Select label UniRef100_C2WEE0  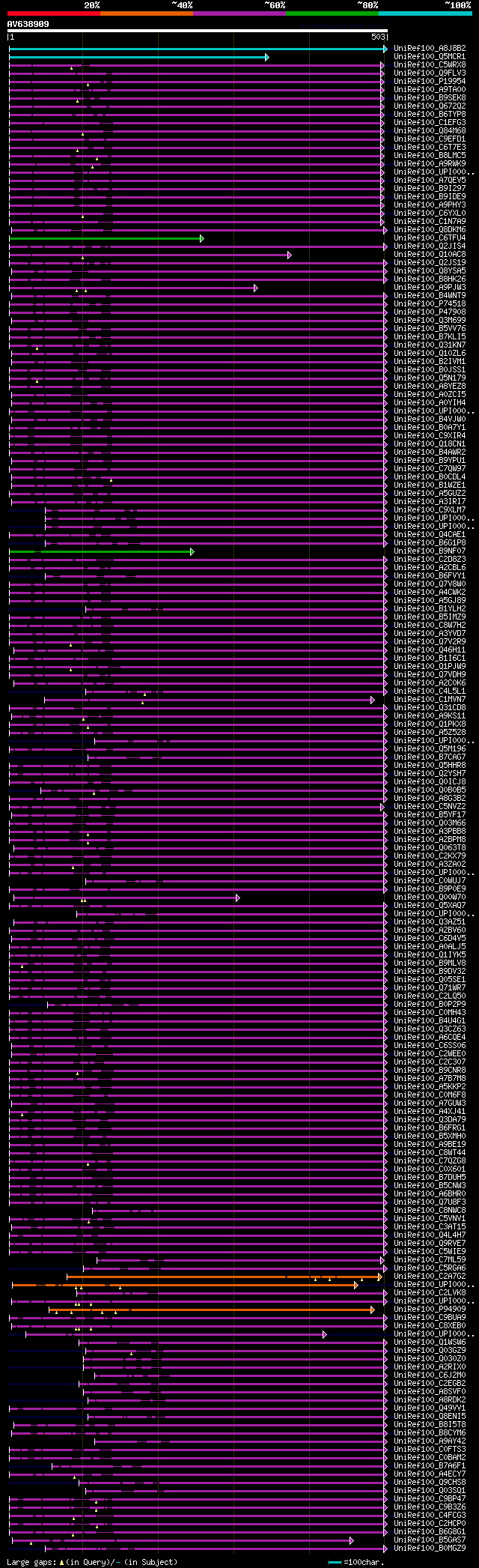(x=430, y=1054)
